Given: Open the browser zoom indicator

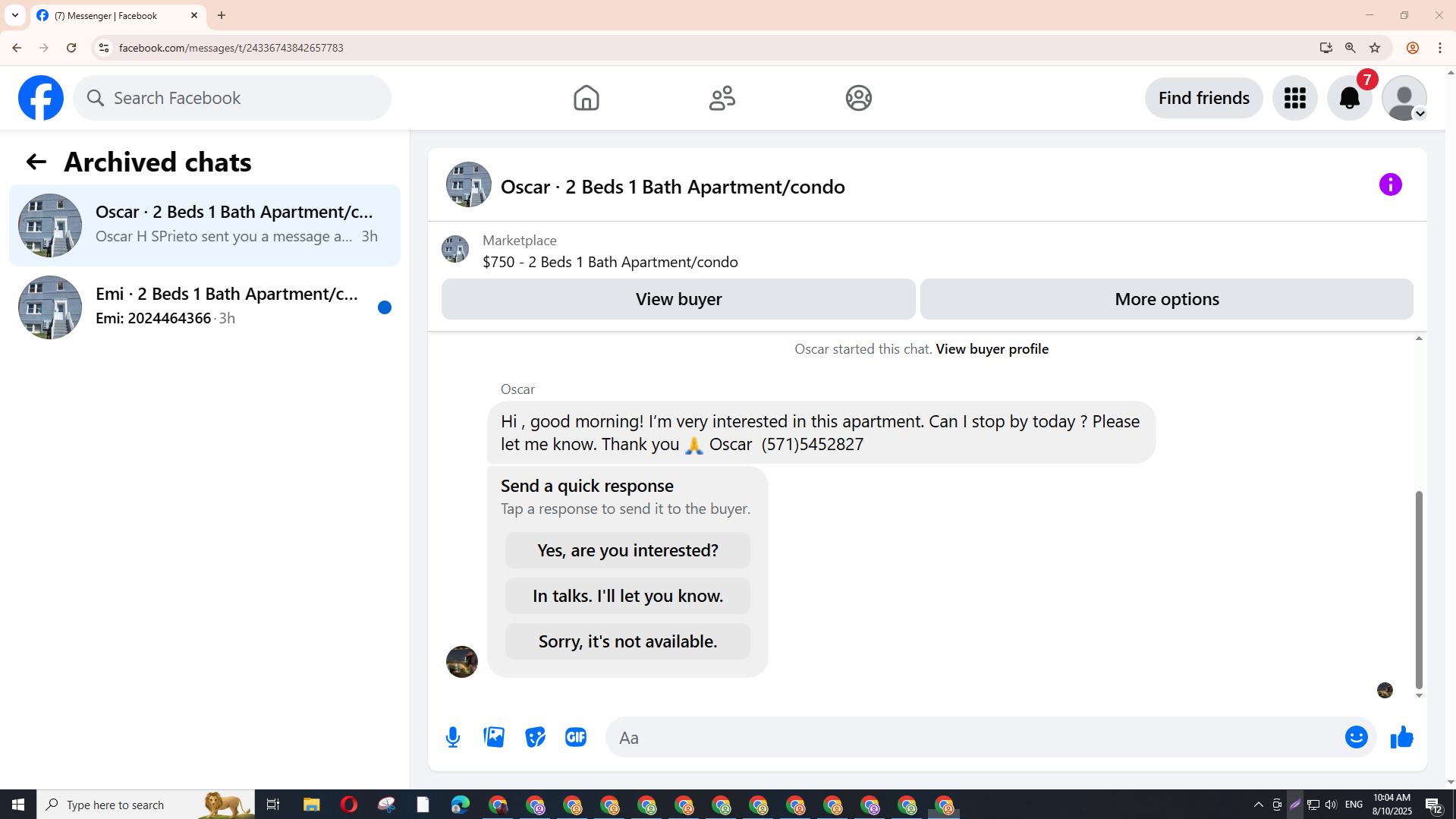Looking at the screenshot, I should point(1350,48).
